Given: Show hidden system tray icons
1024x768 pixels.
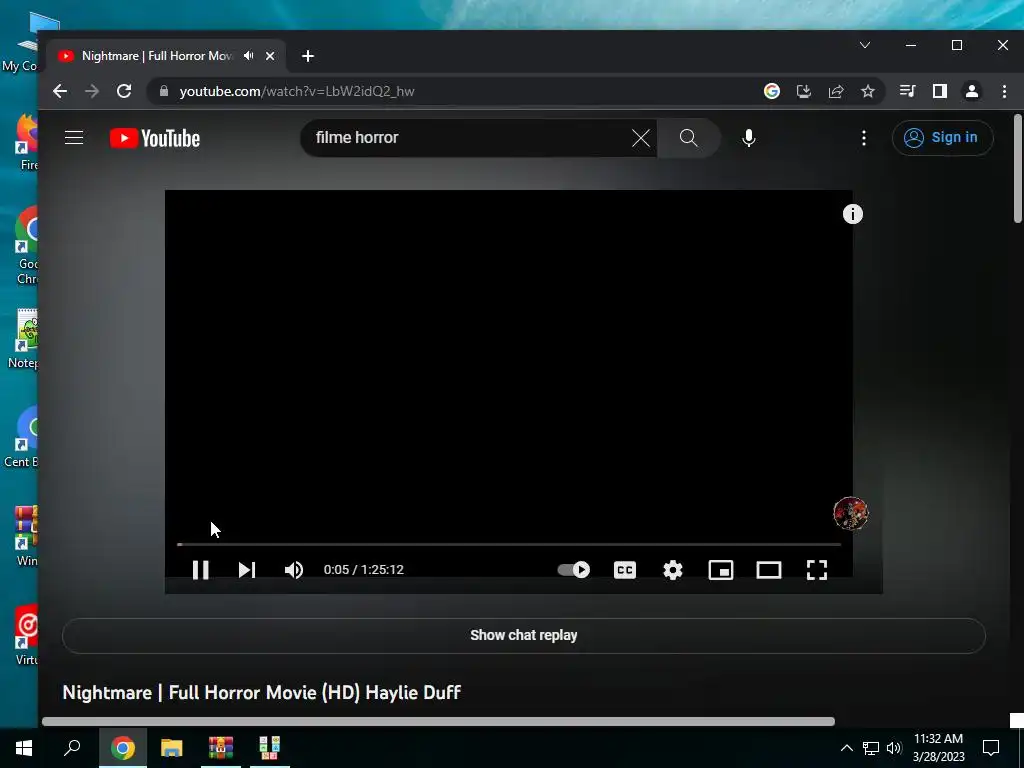Looking at the screenshot, I should tap(846, 748).
